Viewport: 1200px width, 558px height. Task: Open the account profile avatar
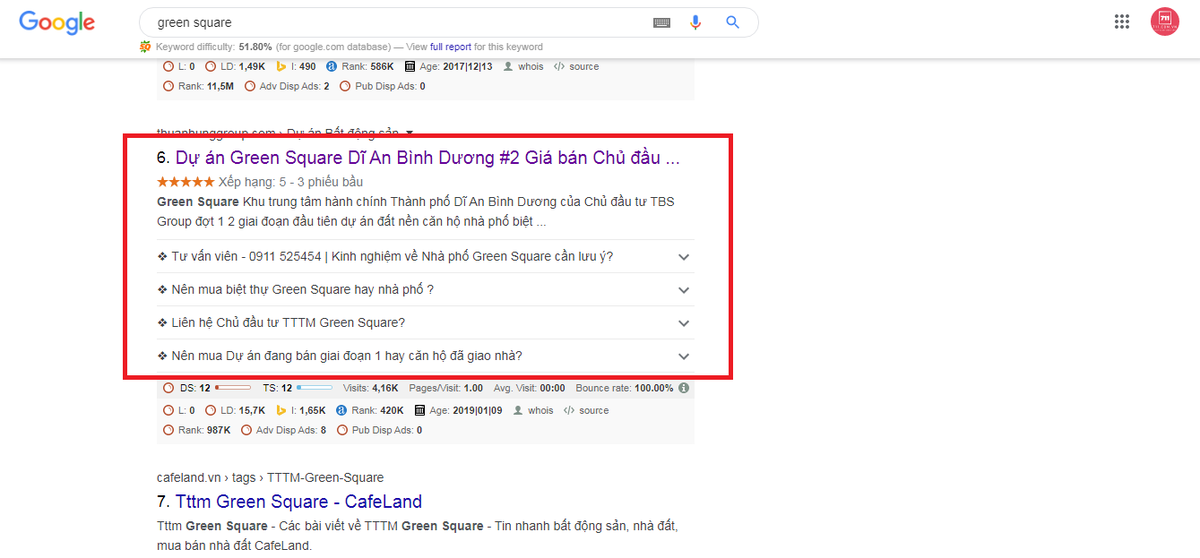(x=1165, y=22)
